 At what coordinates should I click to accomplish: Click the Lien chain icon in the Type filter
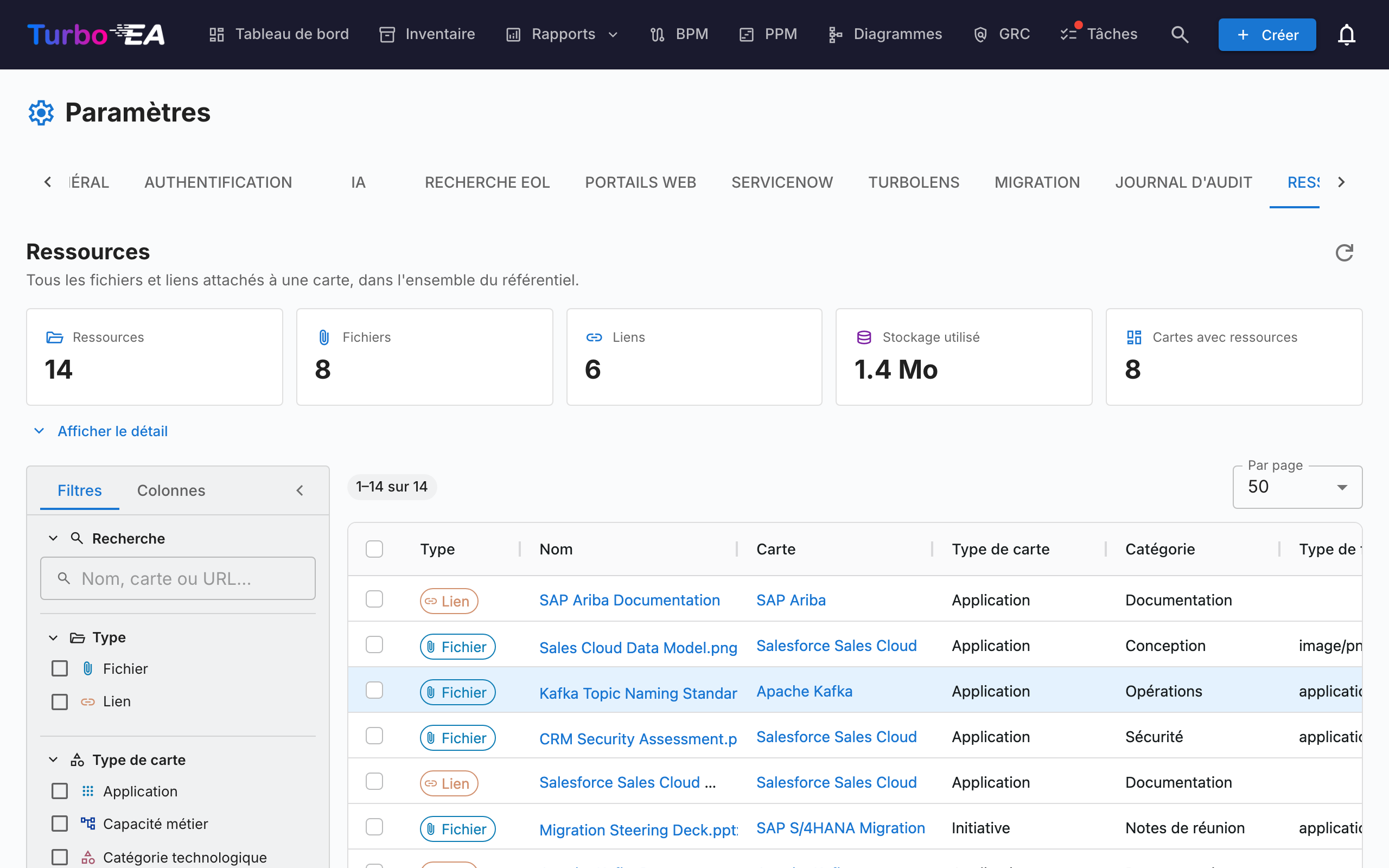coord(88,701)
